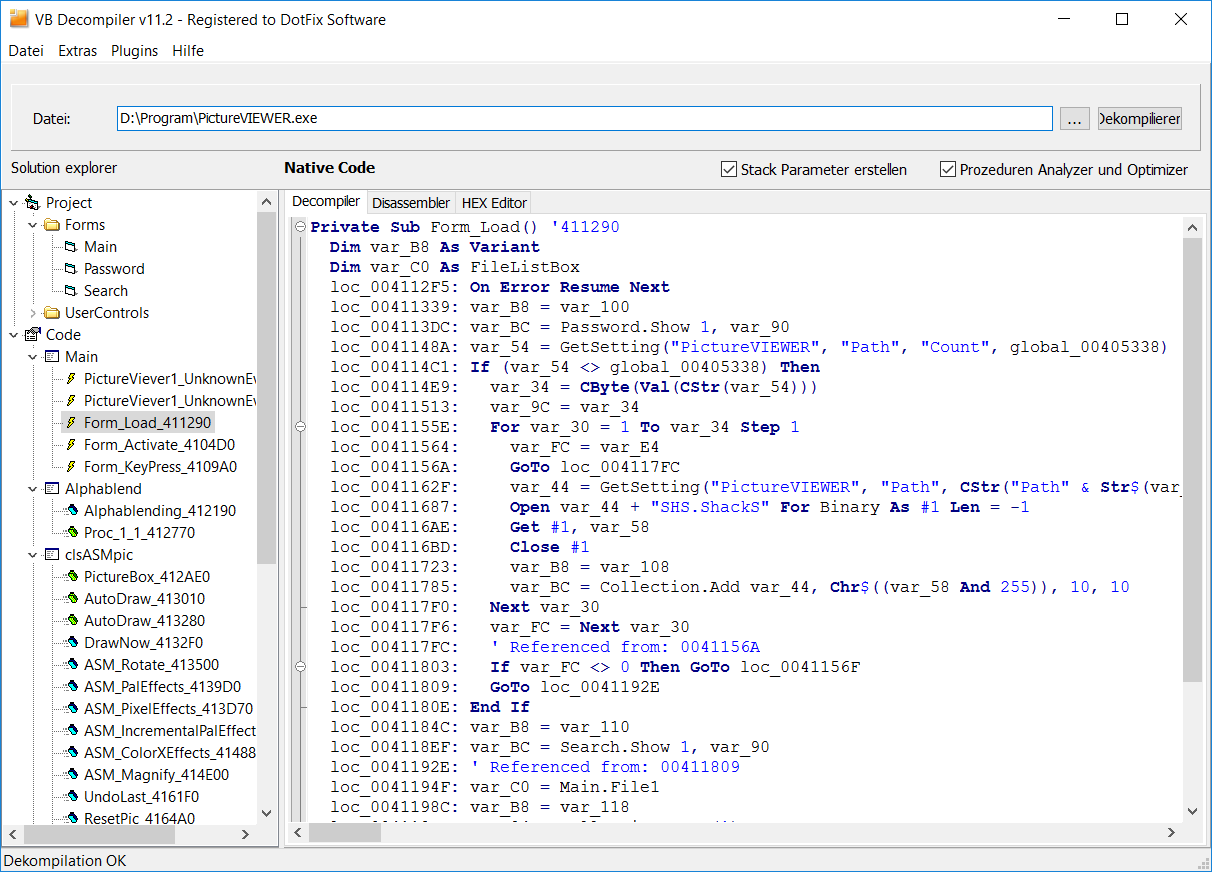The width and height of the screenshot is (1212, 872).
Task: Collapse the Code tree node
Action: tap(13, 335)
